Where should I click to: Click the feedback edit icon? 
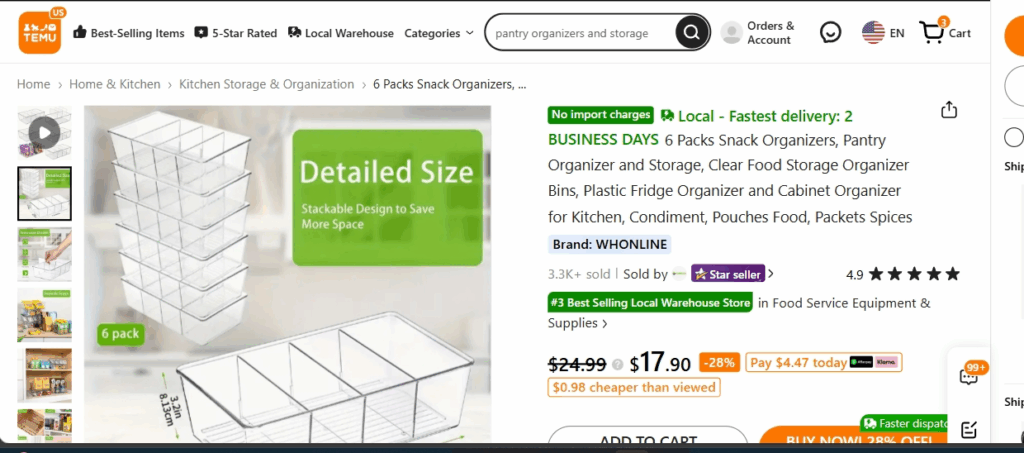click(x=969, y=430)
